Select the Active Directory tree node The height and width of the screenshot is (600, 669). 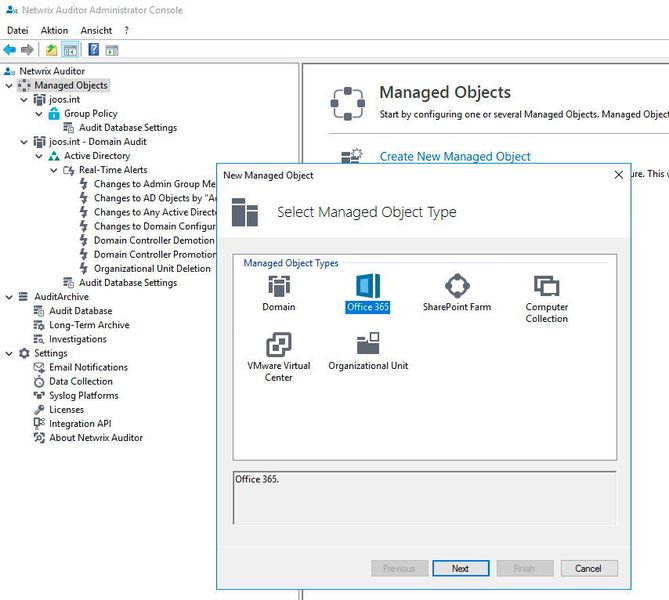click(x=97, y=156)
